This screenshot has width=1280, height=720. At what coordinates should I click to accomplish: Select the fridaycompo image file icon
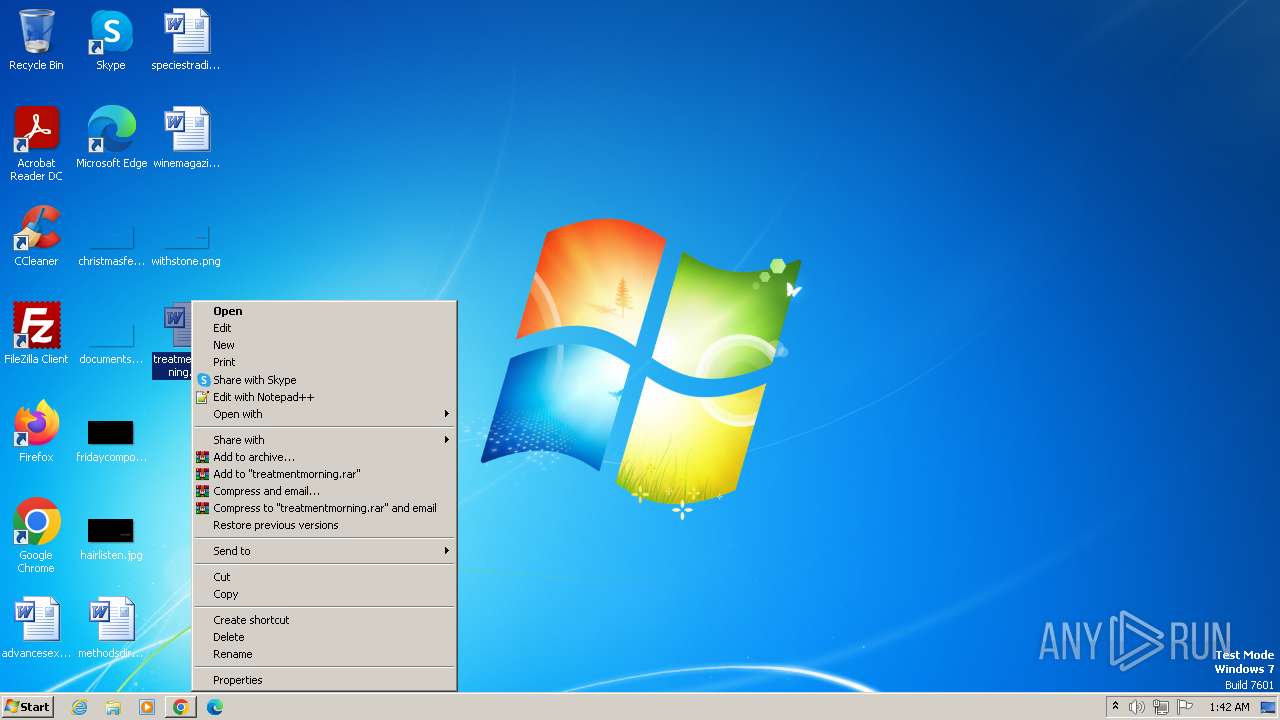pos(111,440)
